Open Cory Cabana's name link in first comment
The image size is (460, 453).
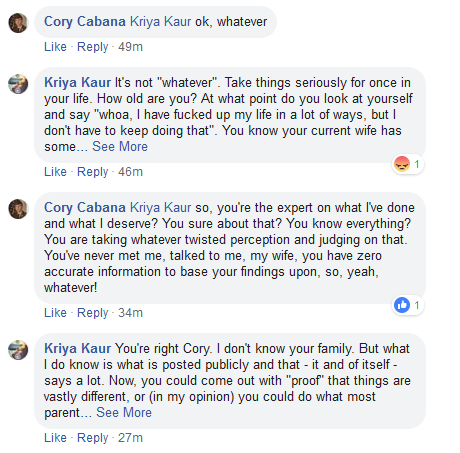click(85, 22)
